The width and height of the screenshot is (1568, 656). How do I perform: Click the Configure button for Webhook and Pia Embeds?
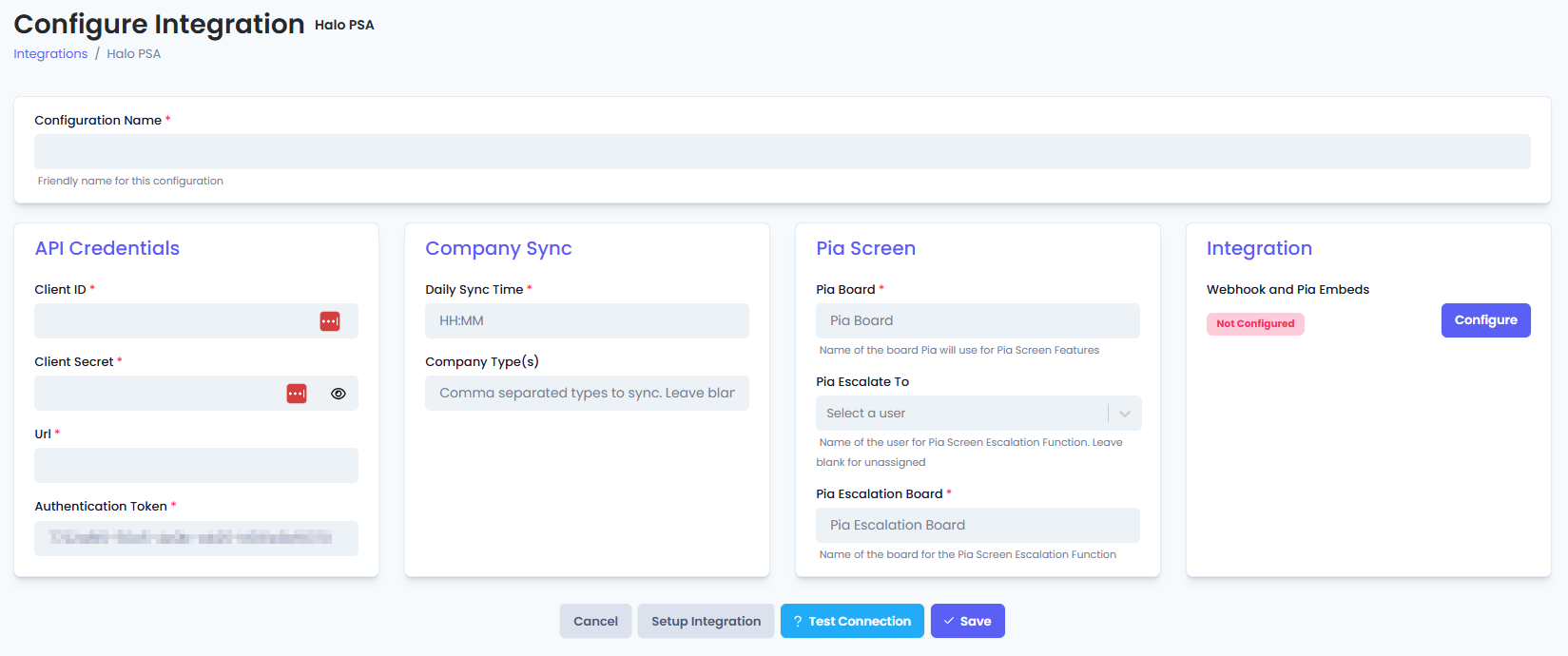click(1485, 320)
